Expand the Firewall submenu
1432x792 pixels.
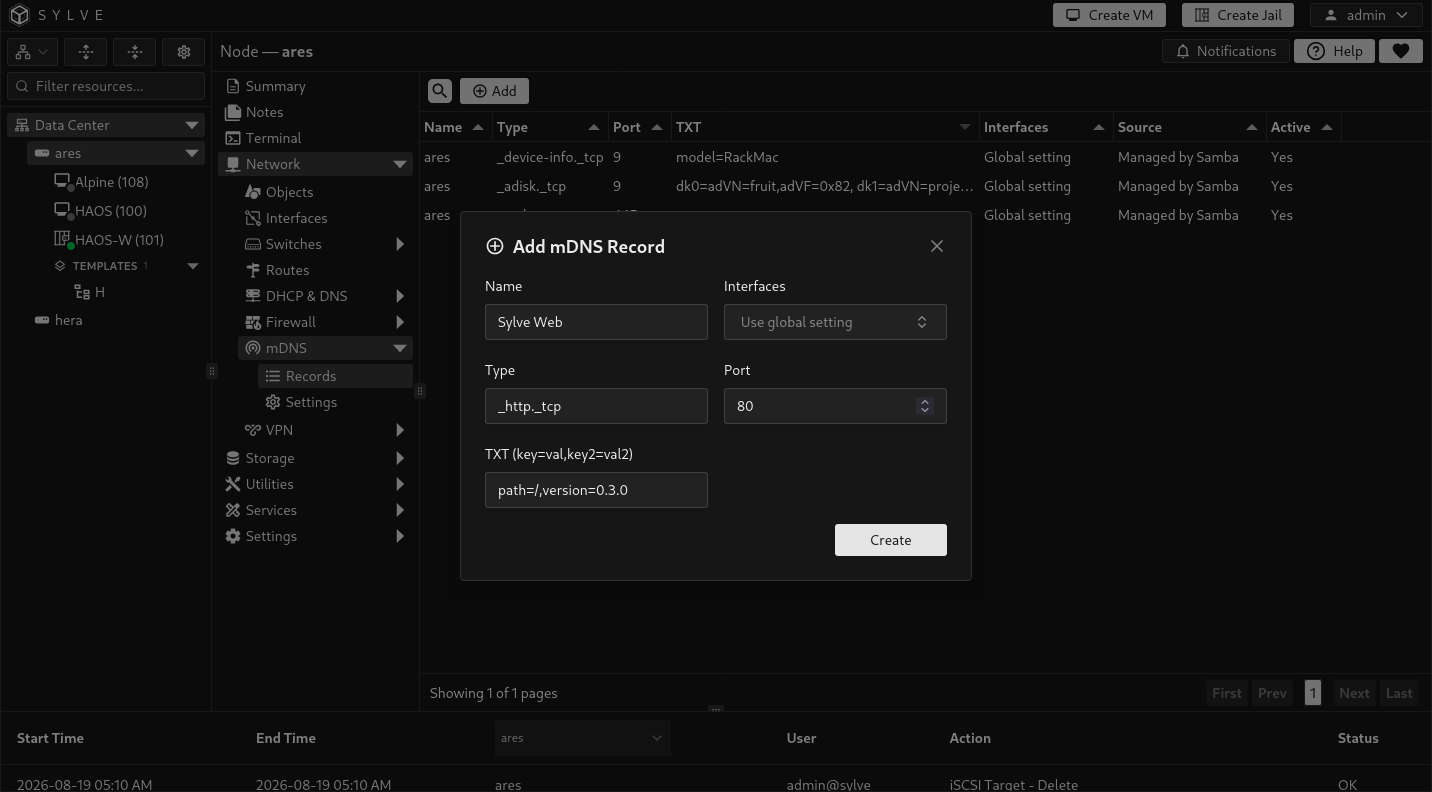coord(400,322)
